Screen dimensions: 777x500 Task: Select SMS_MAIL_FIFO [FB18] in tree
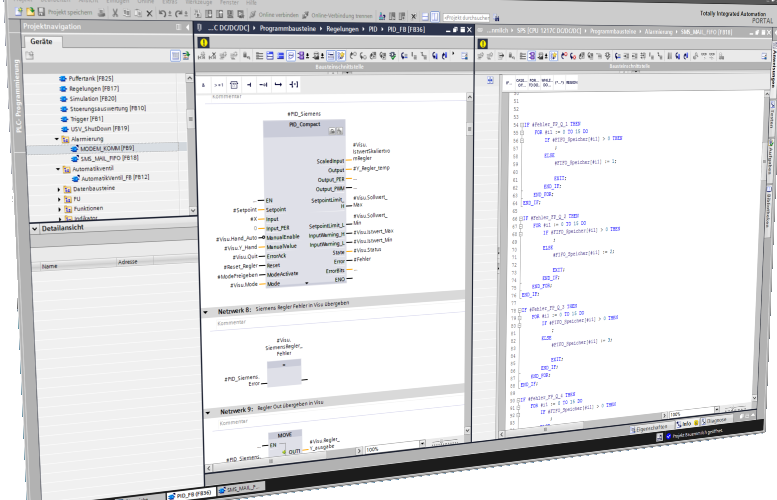(105, 158)
